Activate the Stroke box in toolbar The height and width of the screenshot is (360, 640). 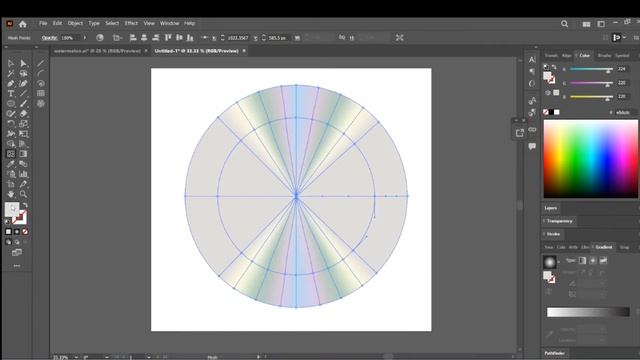click(20, 218)
